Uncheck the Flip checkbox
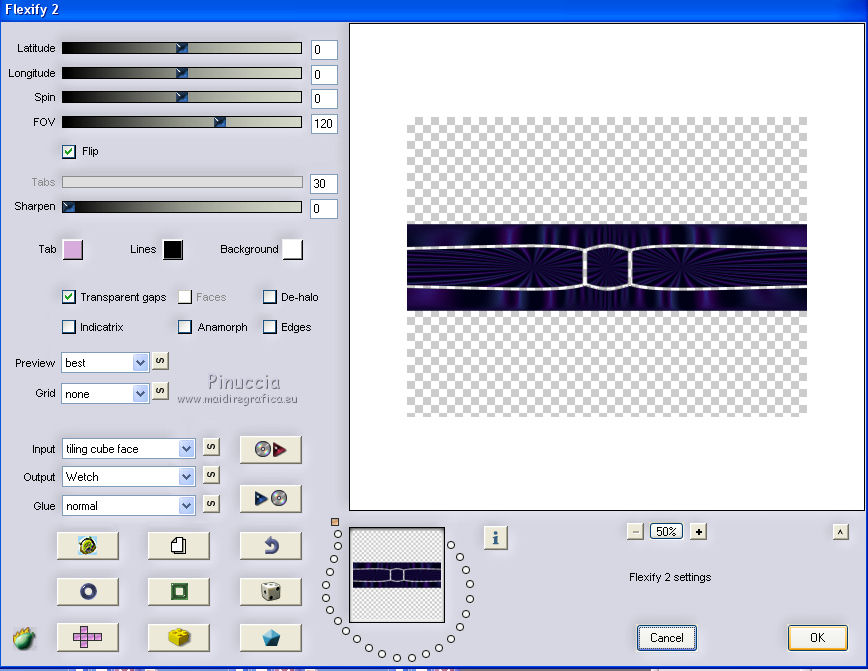 tap(69, 152)
